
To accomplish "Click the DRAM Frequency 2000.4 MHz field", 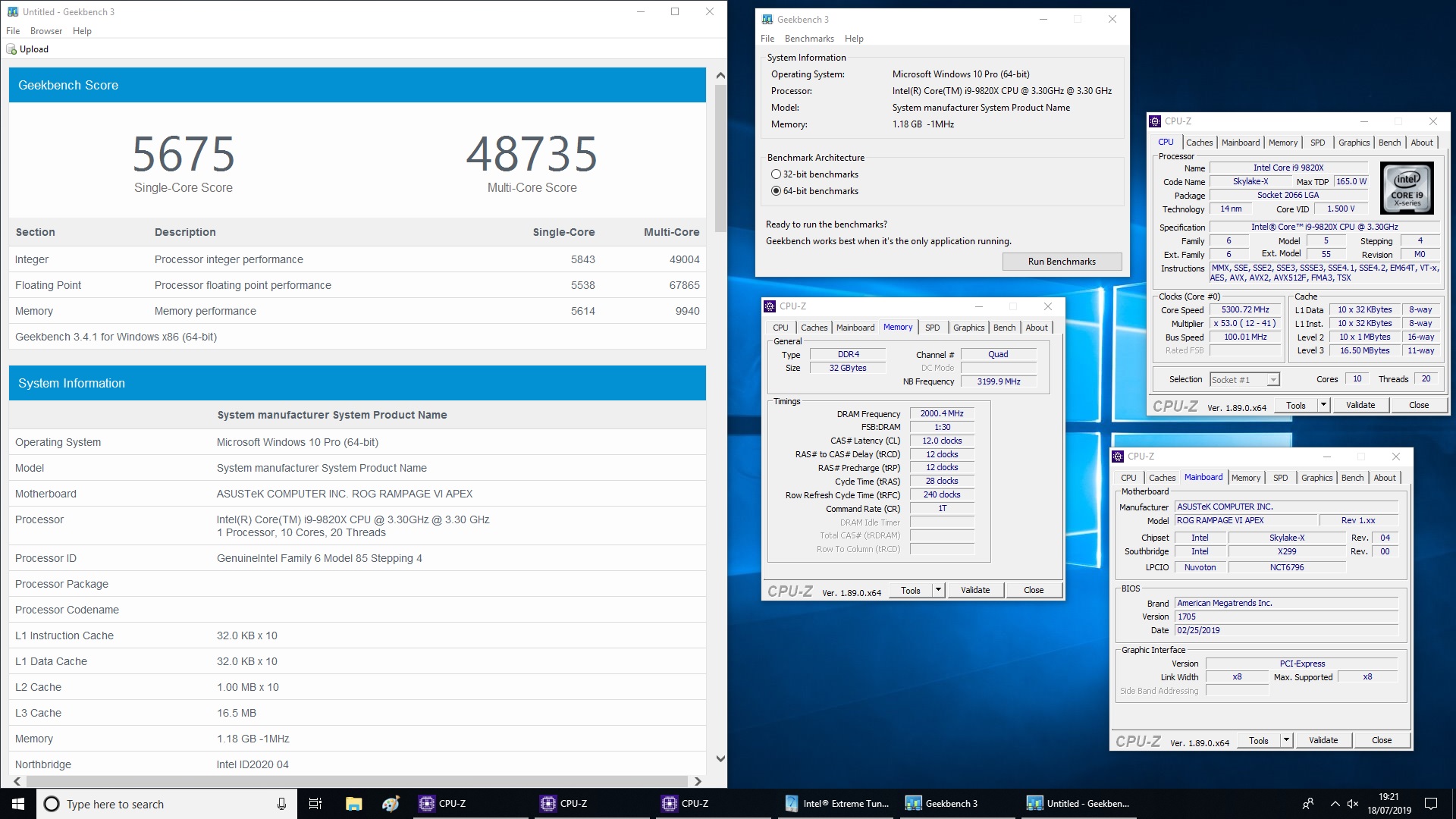I will pos(942,414).
